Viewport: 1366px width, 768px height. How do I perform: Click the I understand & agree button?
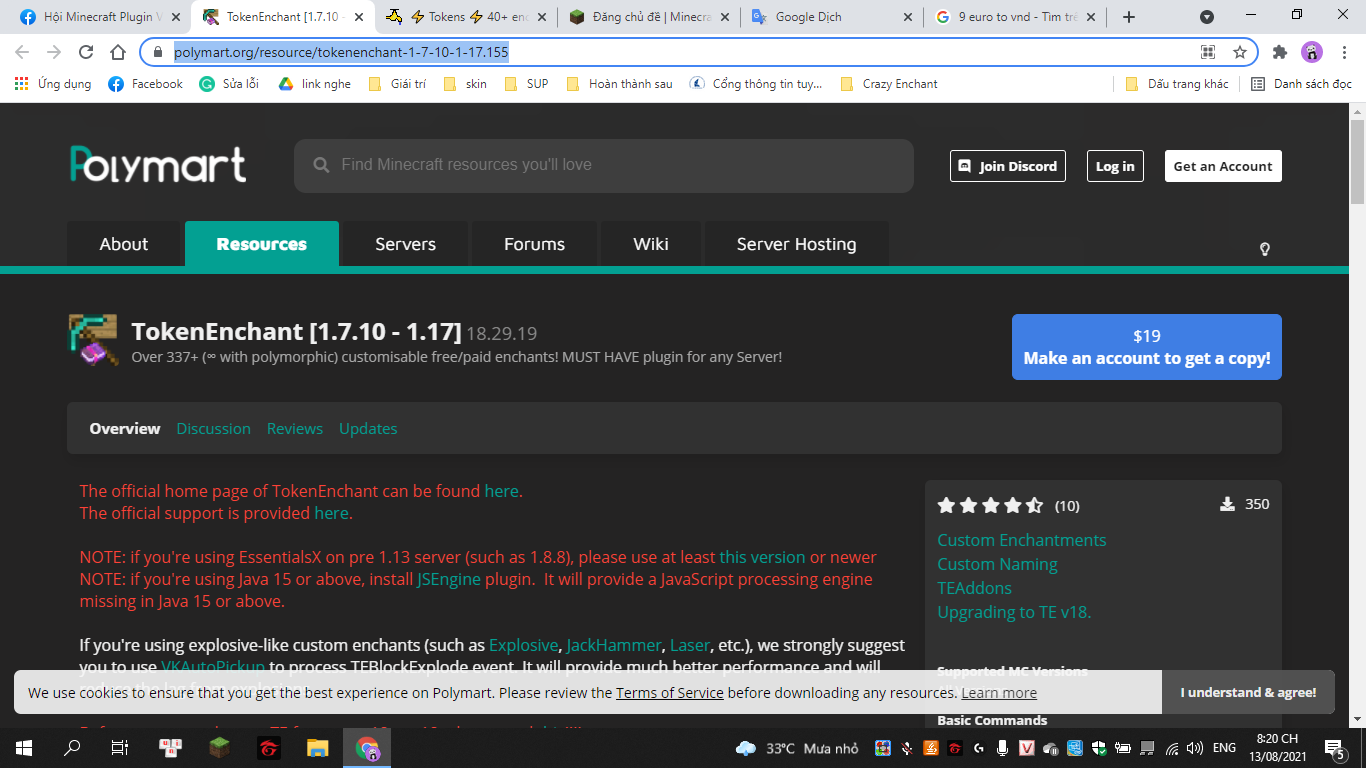(x=1248, y=692)
